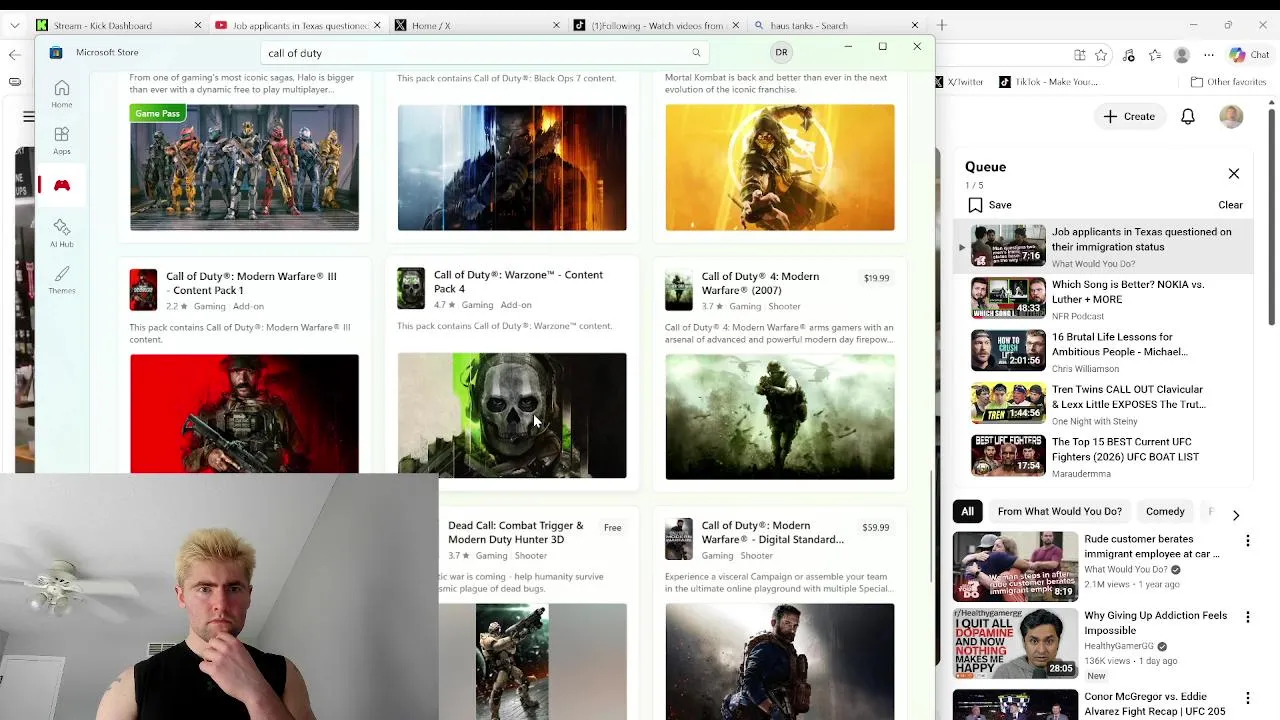
Task: Open Call of Duty Warzone Content Pack 4 title
Action: click(518, 281)
